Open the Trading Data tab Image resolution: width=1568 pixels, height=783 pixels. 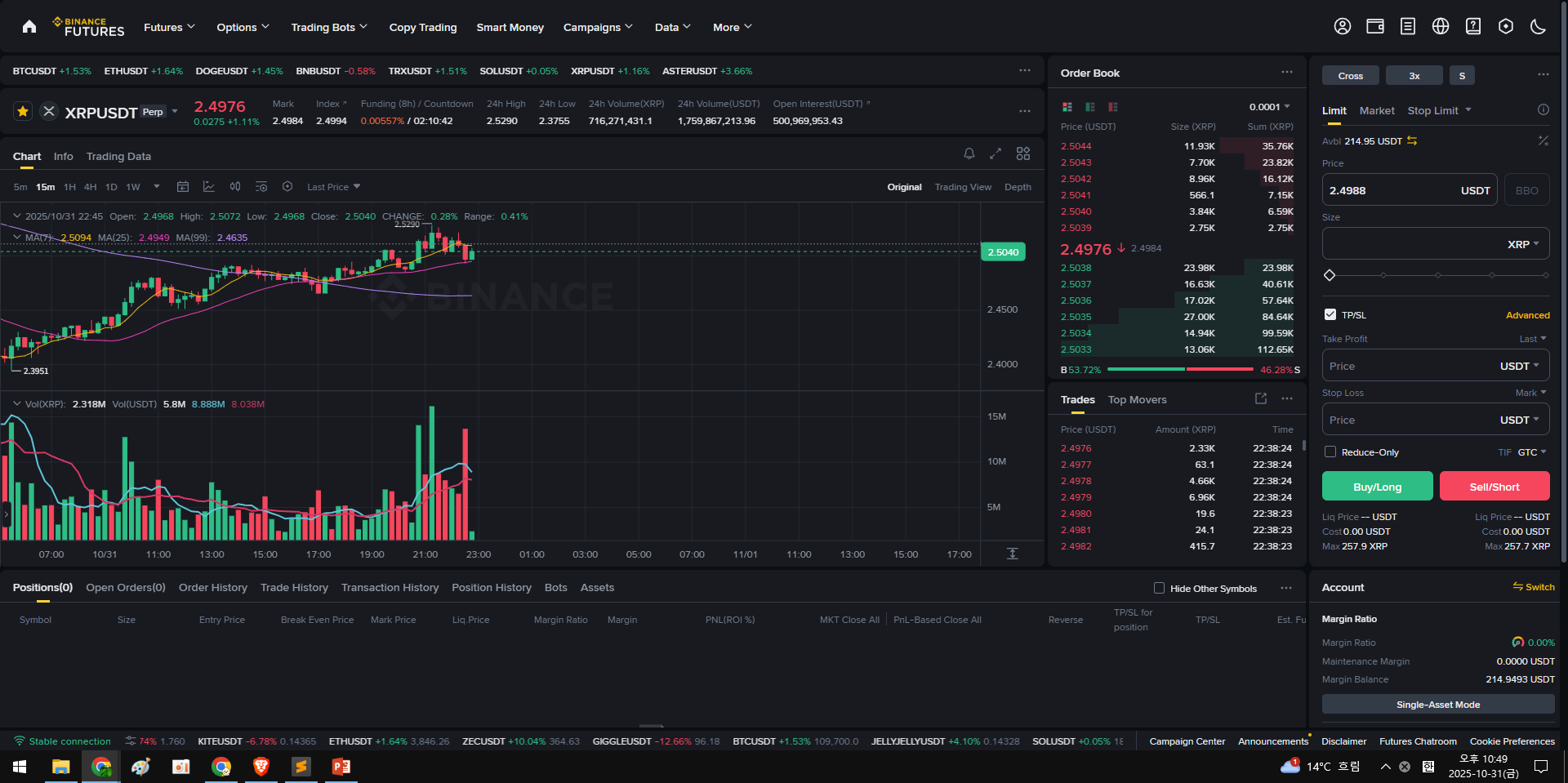[118, 156]
